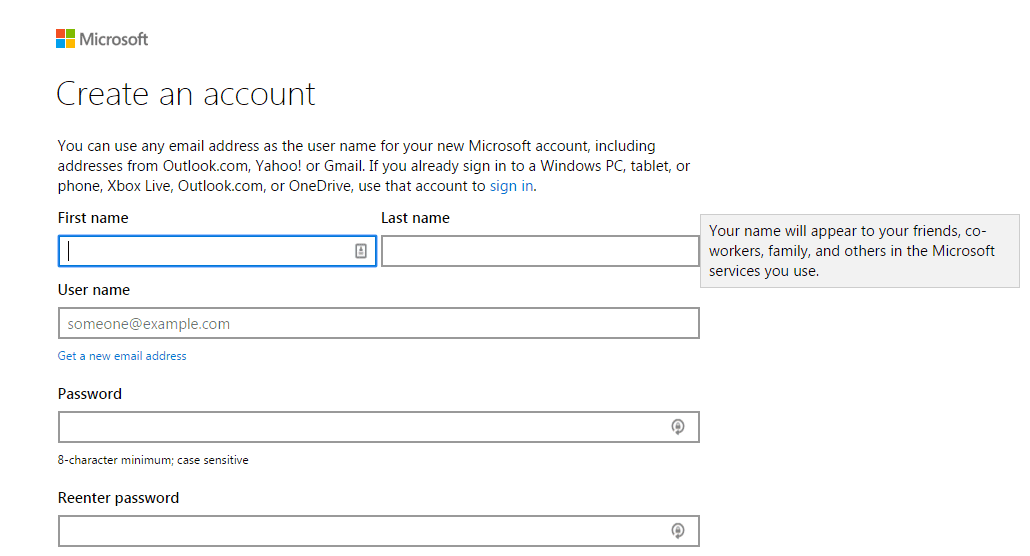The width and height of the screenshot is (1030, 556).
Task: Follow the Get a new email address link
Action: [x=122, y=356]
